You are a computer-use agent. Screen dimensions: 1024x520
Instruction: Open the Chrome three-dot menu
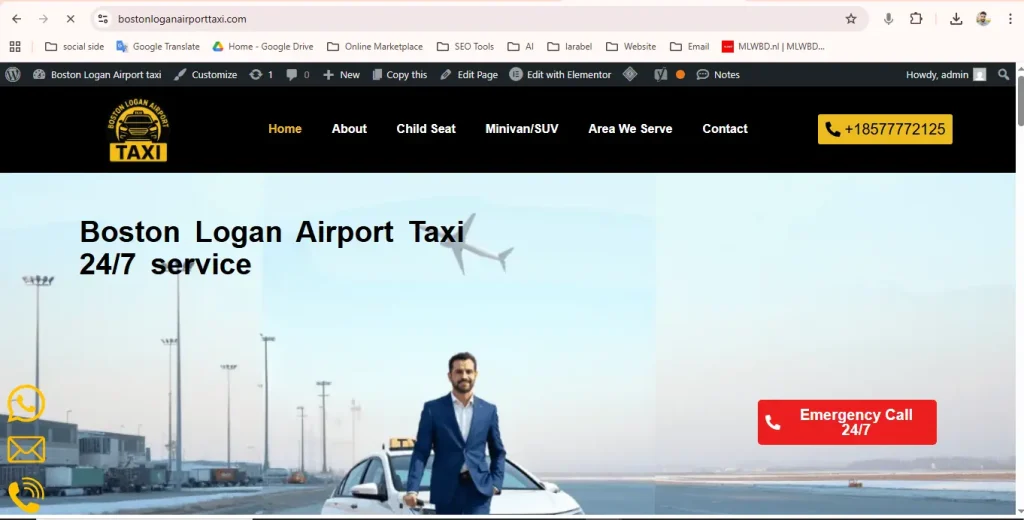1010,19
